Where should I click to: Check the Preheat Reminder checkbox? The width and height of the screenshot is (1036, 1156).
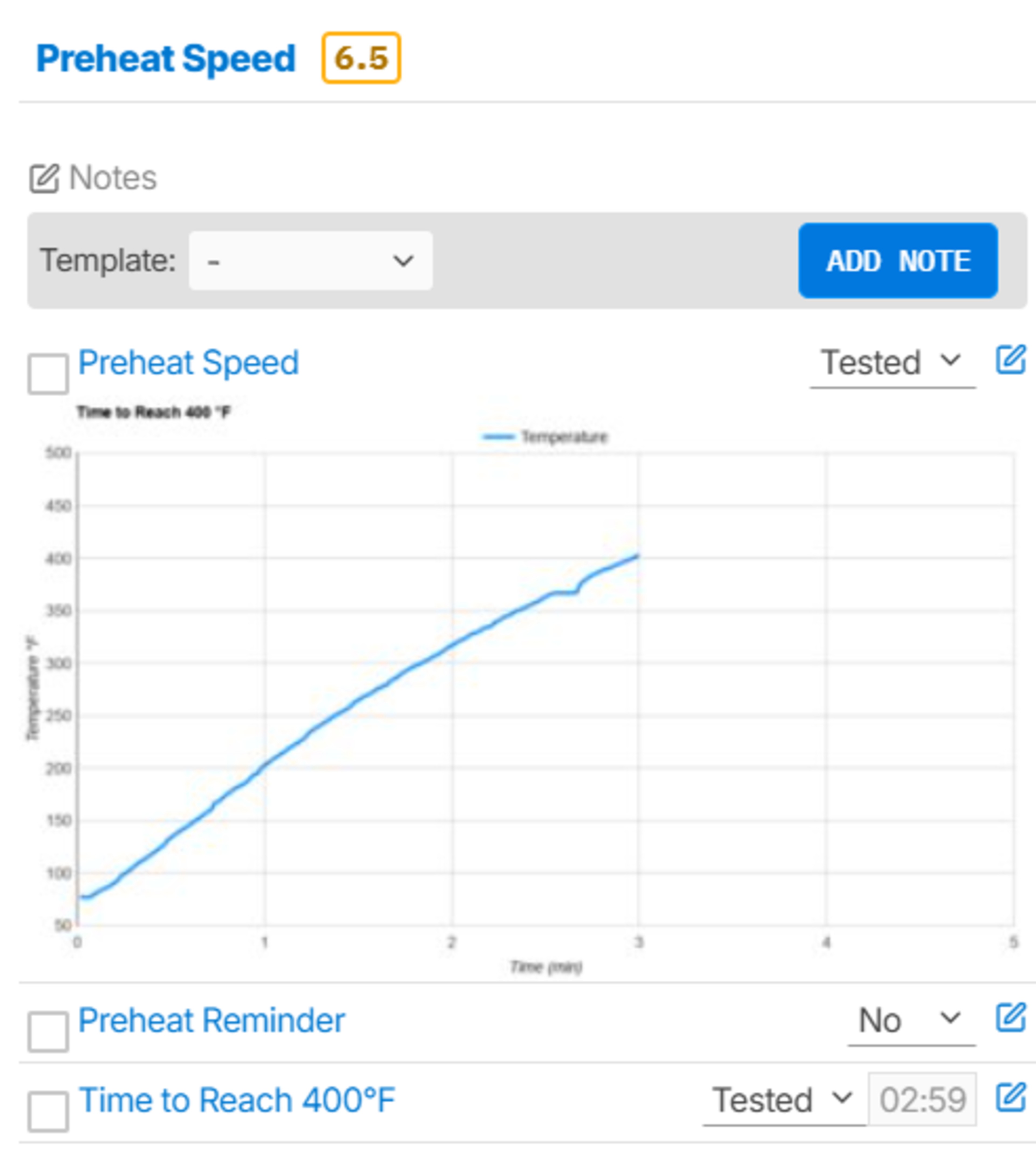click(48, 1032)
